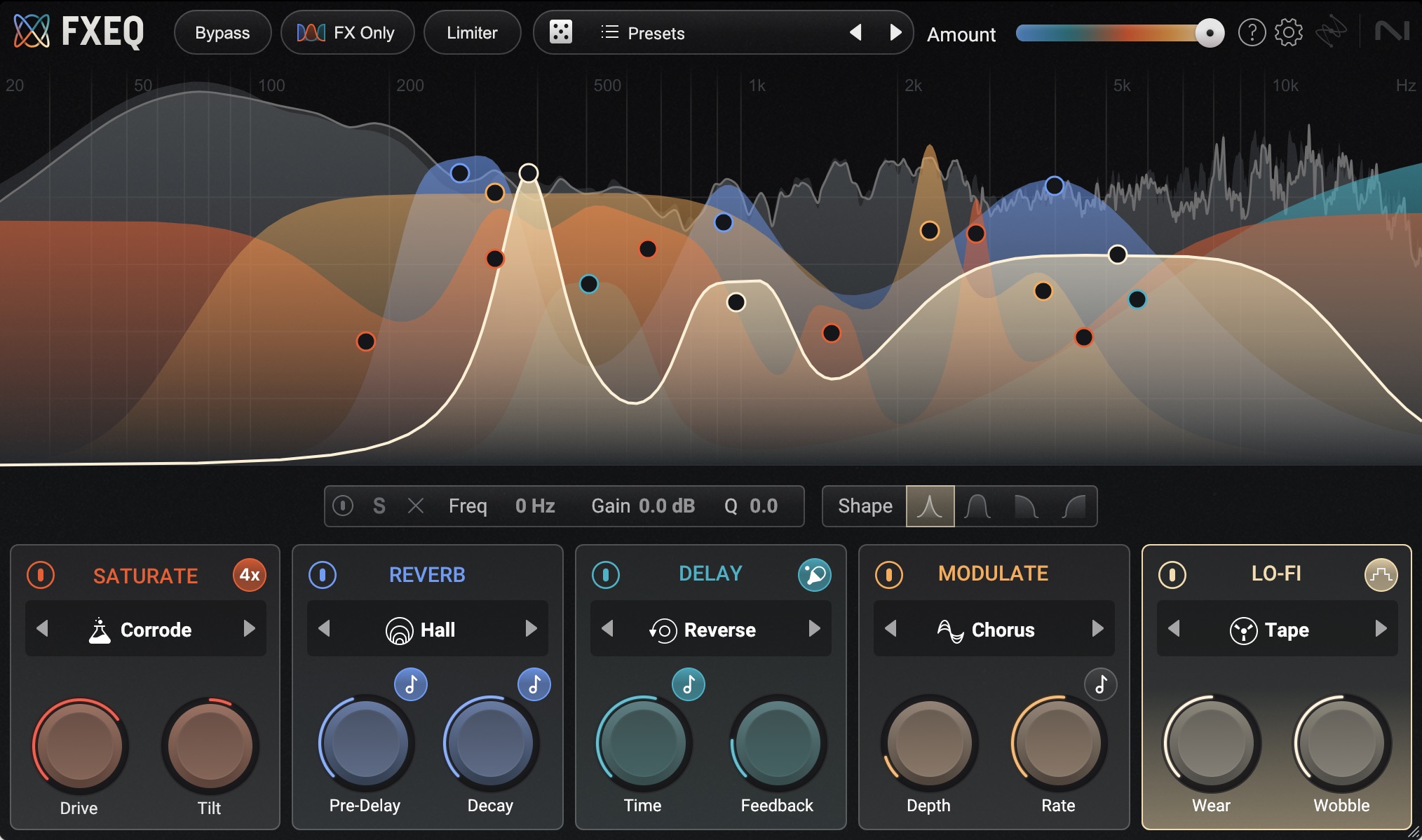The height and width of the screenshot is (840, 1422).
Task: Click next arrow to change Hall reverb type
Action: coord(531,629)
